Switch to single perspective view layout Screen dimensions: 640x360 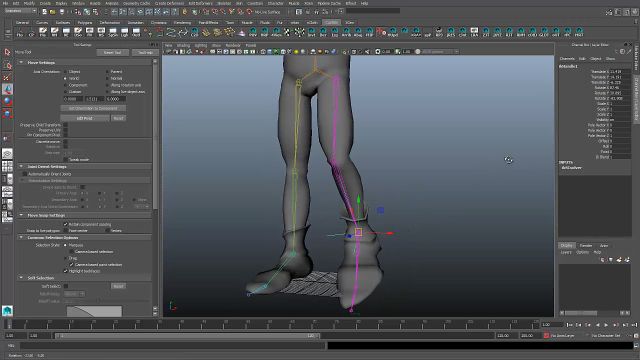click(7, 154)
